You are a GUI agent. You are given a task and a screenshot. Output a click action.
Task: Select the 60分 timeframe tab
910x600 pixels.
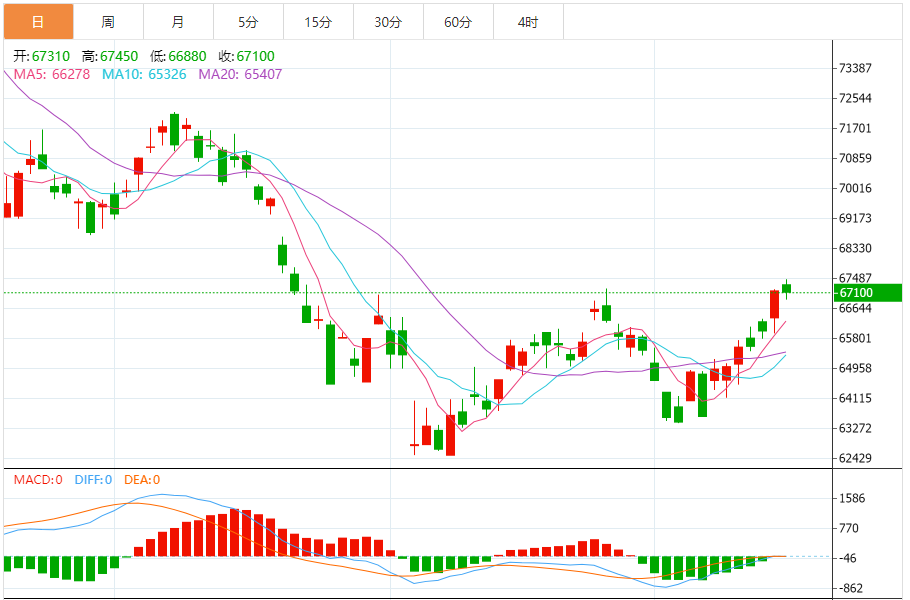[458, 22]
